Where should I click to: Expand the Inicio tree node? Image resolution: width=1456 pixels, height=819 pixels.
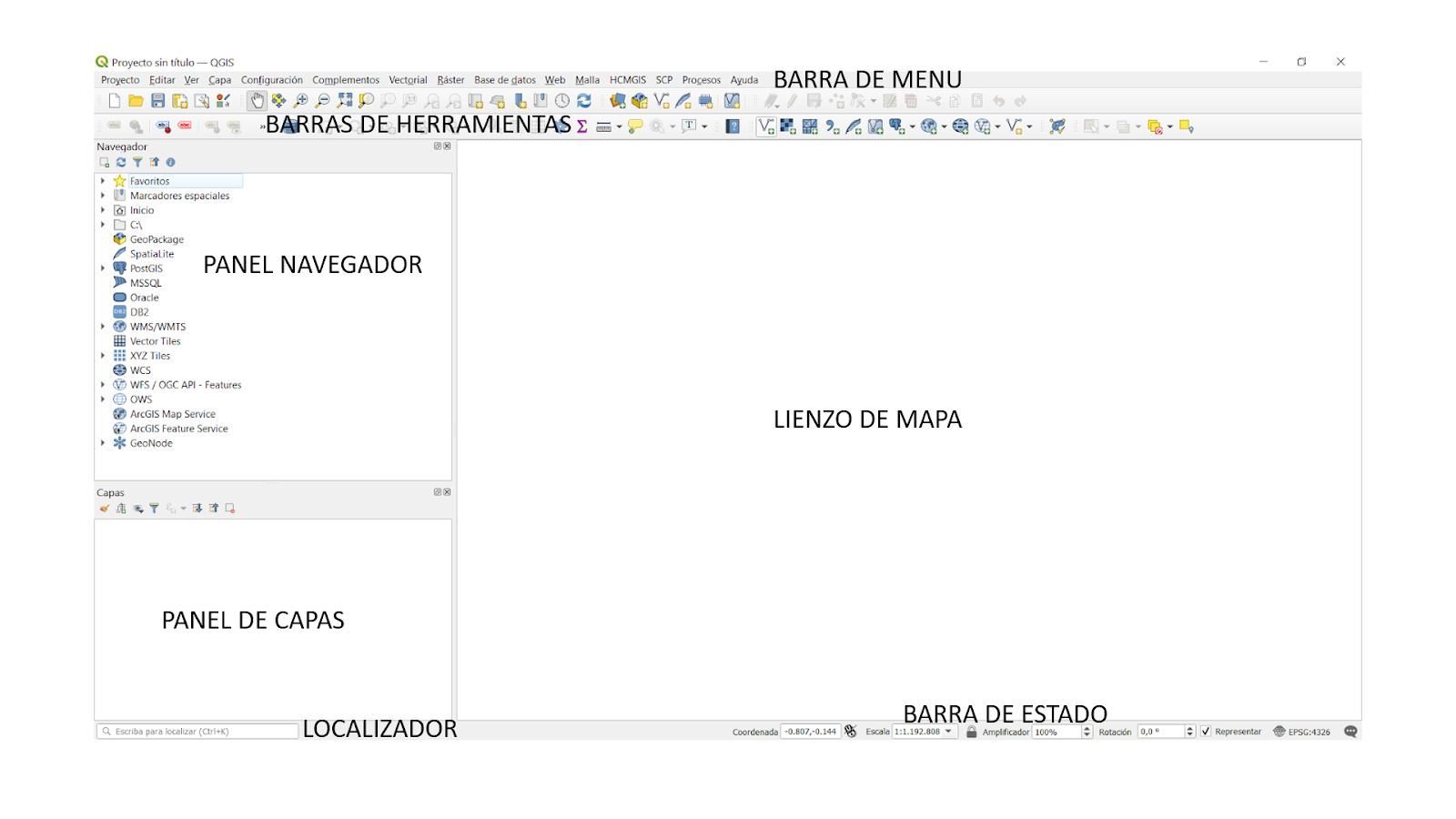(x=103, y=210)
